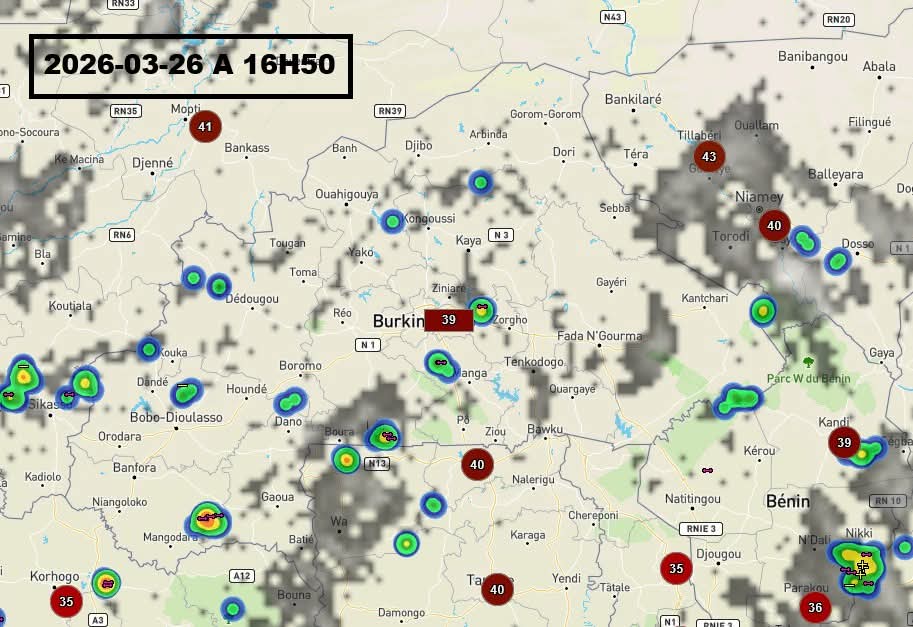Image resolution: width=913 pixels, height=627 pixels.
Task: Select the Natitingou city label
Action: (x=692, y=498)
